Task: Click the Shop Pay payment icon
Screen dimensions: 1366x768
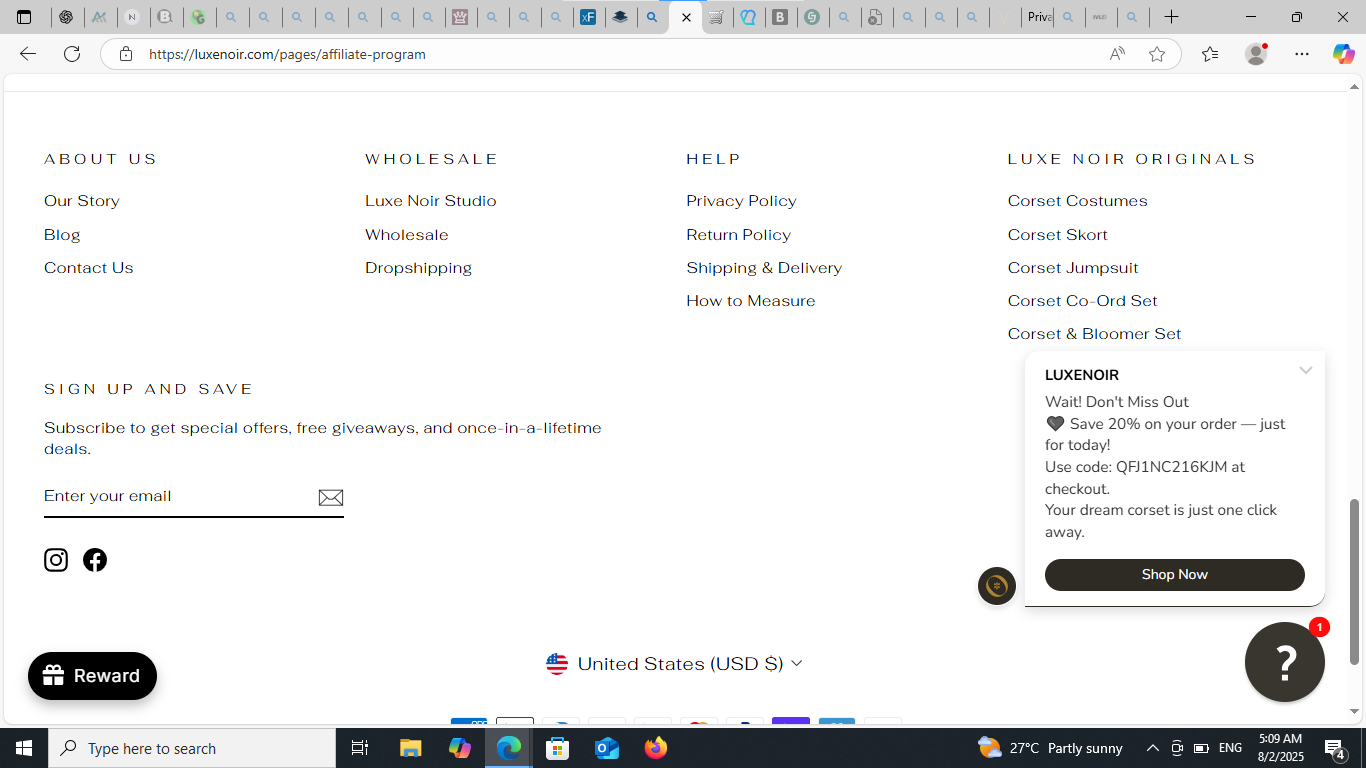Action: pyautogui.click(x=791, y=722)
